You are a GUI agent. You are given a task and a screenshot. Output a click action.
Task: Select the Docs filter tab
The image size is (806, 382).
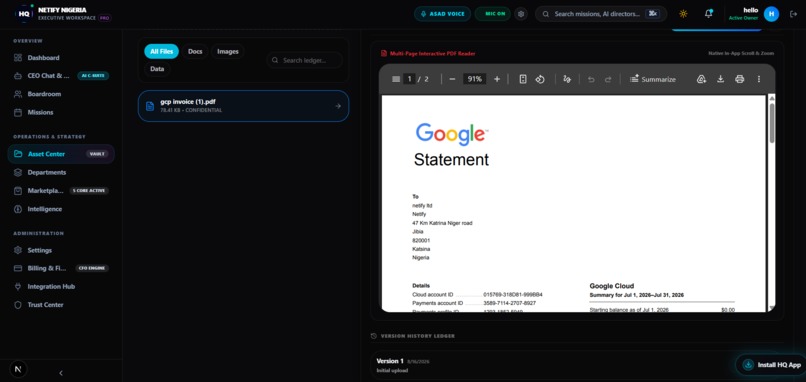coord(195,51)
